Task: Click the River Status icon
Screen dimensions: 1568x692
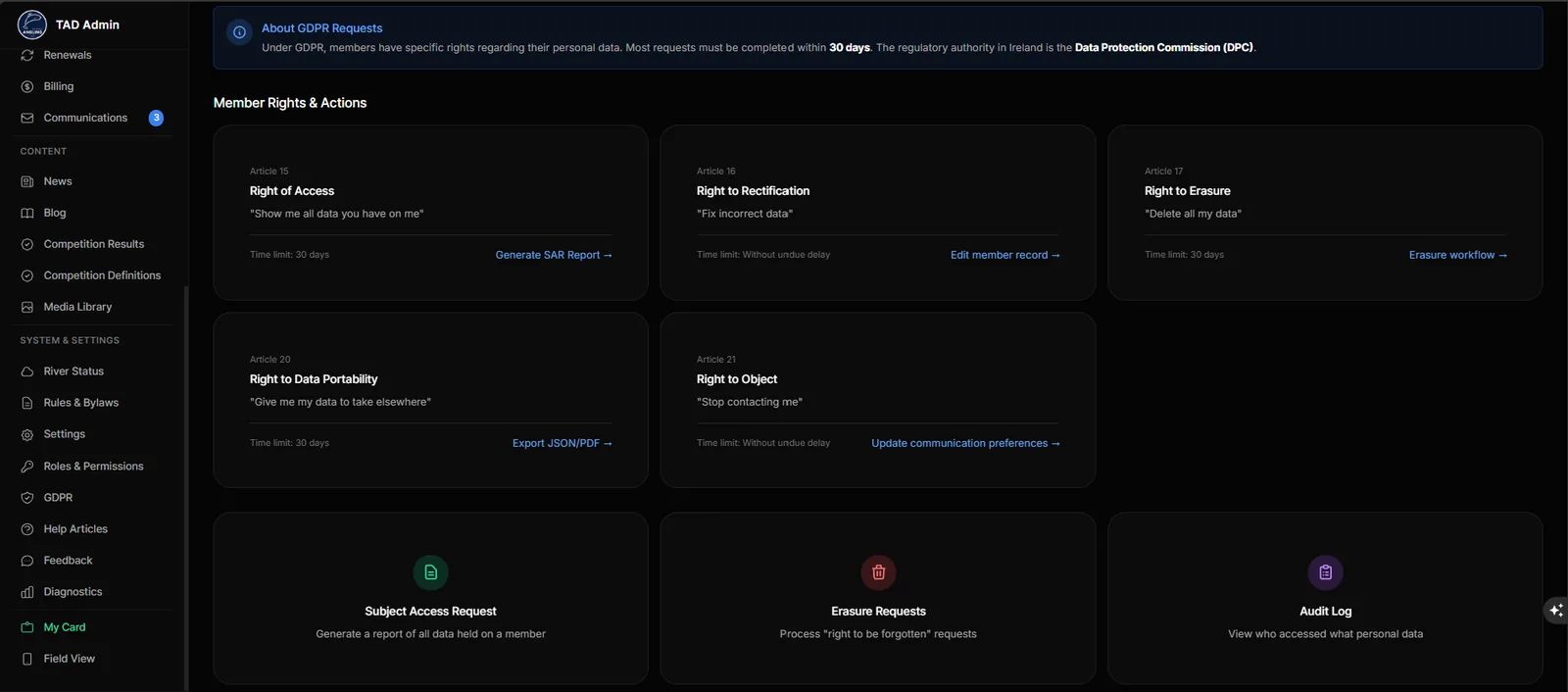Action: (x=27, y=371)
